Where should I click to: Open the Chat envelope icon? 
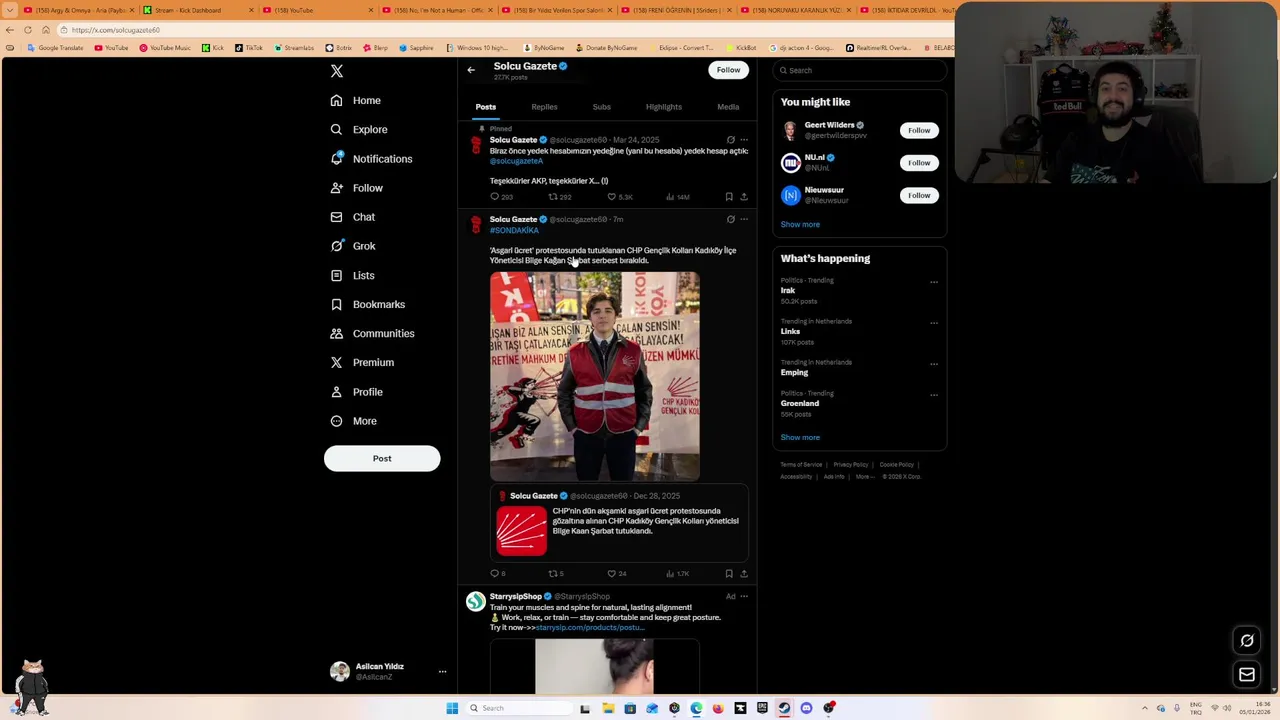(336, 217)
